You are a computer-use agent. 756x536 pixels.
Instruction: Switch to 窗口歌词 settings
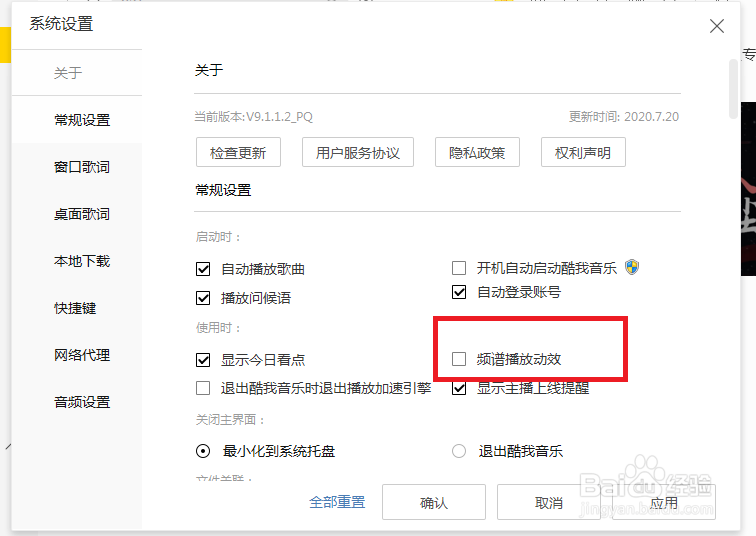82,167
